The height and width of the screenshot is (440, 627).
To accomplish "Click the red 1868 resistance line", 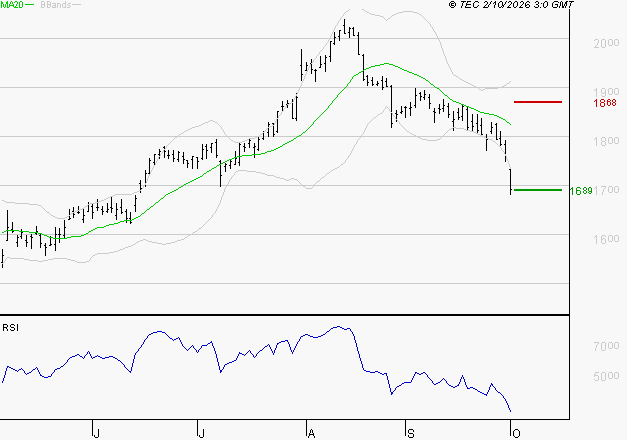I will (538, 102).
